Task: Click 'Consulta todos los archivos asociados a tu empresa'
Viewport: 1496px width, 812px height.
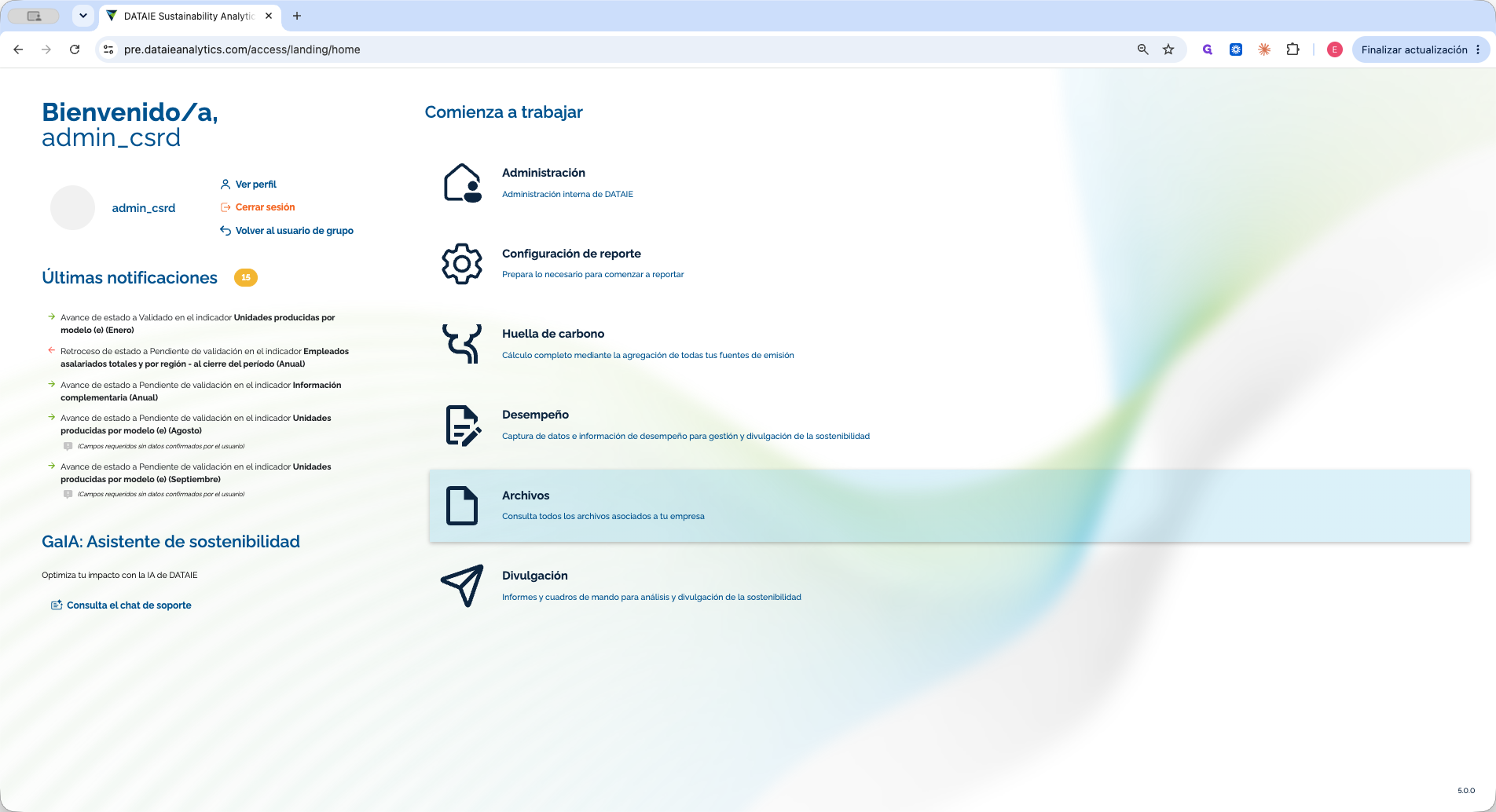Action: pos(603,516)
